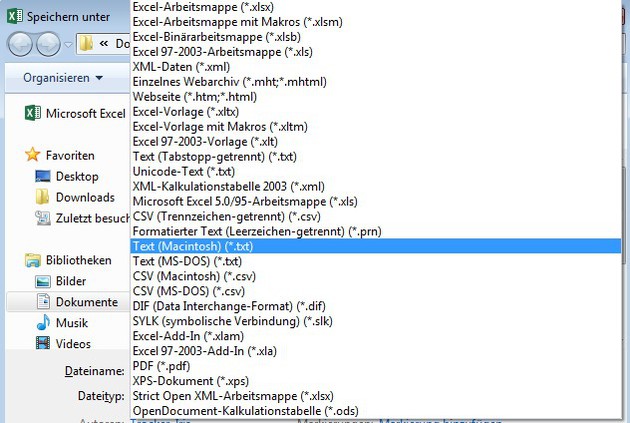Select PDF (*.pdf) file type
Screen dimensions: 630x423
pyautogui.click(x=376, y=366)
